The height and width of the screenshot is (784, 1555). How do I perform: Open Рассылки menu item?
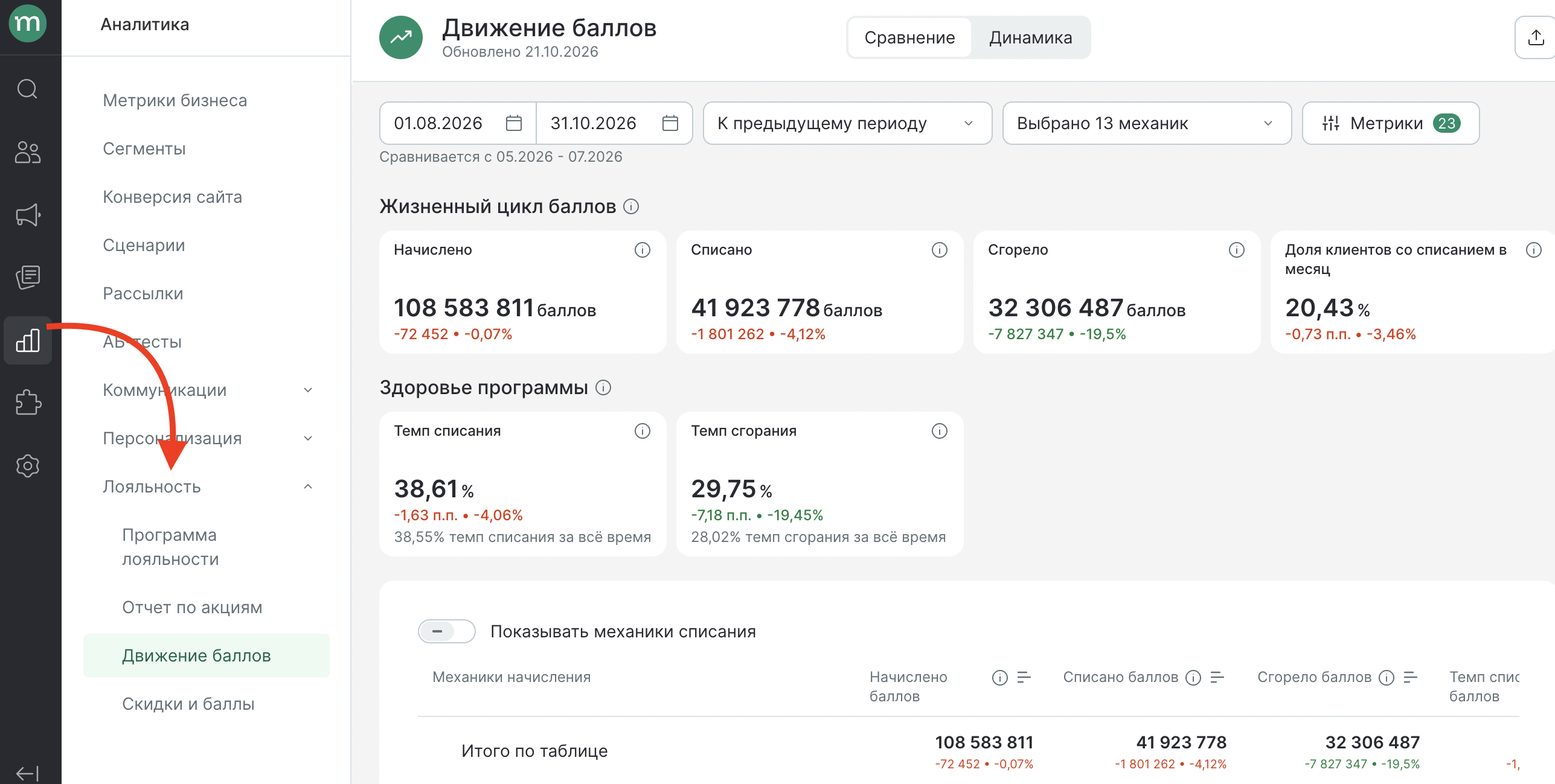[x=143, y=293]
